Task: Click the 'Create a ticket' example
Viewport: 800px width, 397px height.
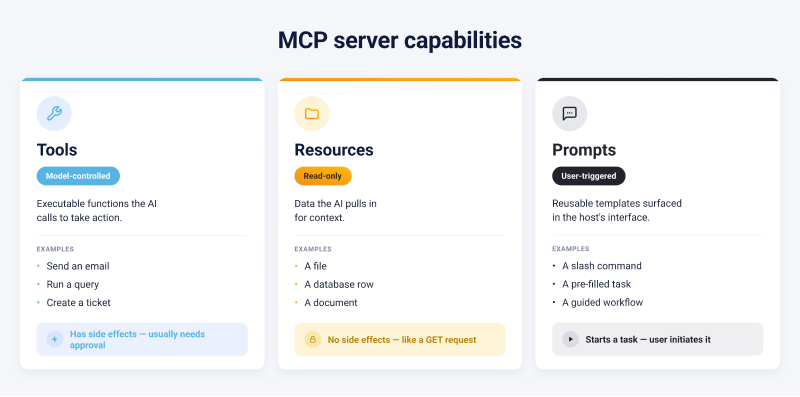Action: point(79,303)
